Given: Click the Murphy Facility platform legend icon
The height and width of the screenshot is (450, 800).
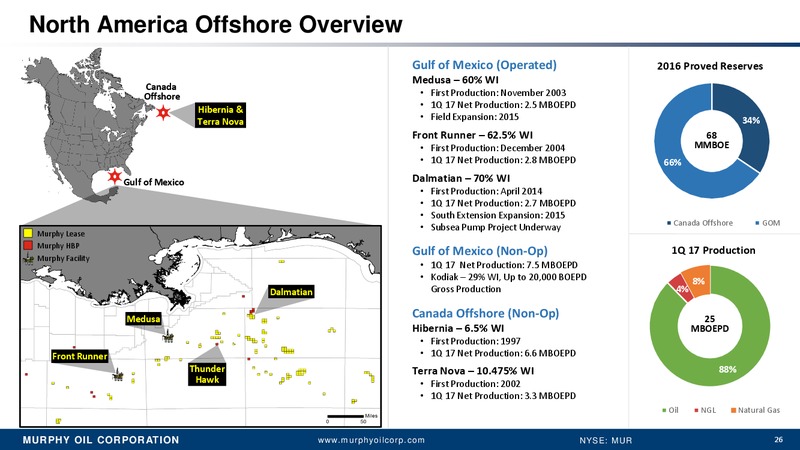Looking at the screenshot, I should pyautogui.click(x=29, y=259).
